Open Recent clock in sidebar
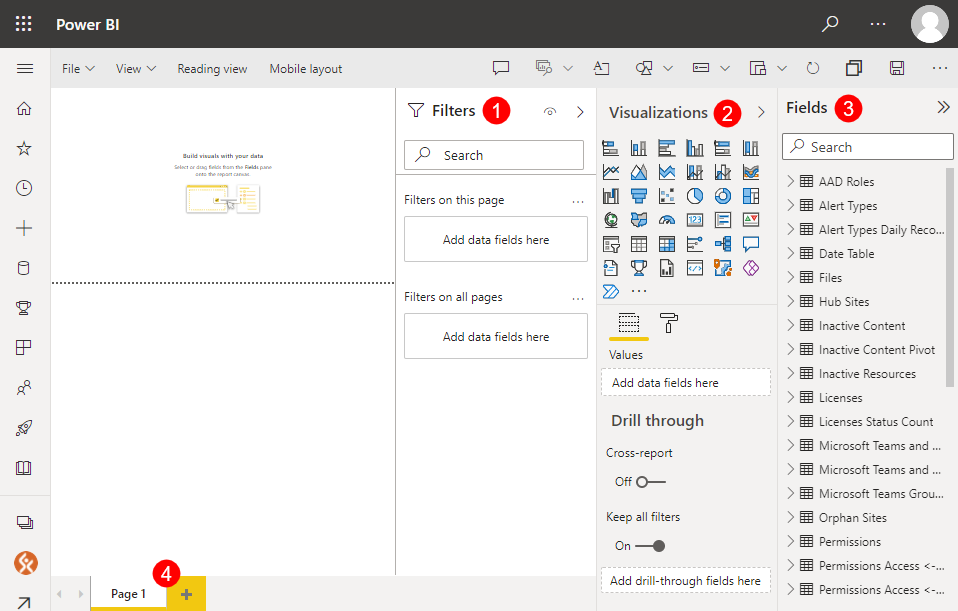This screenshot has height=611, width=958. 24,188
